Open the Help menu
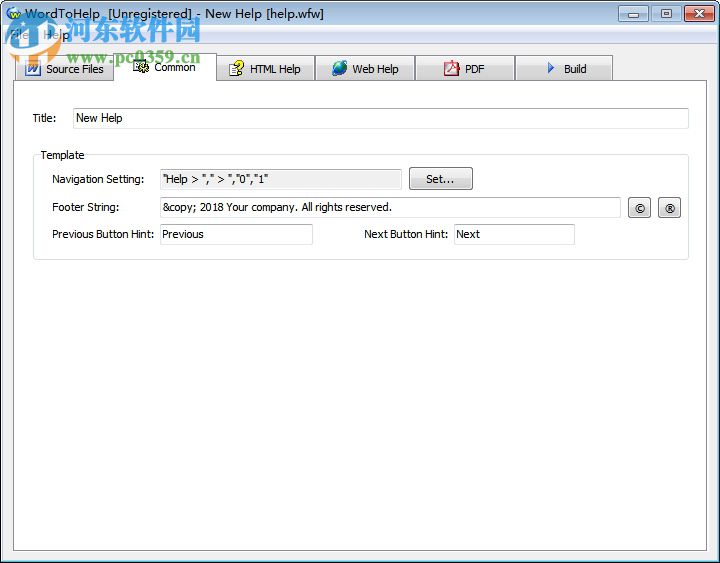This screenshot has width=720, height=563. (56, 34)
